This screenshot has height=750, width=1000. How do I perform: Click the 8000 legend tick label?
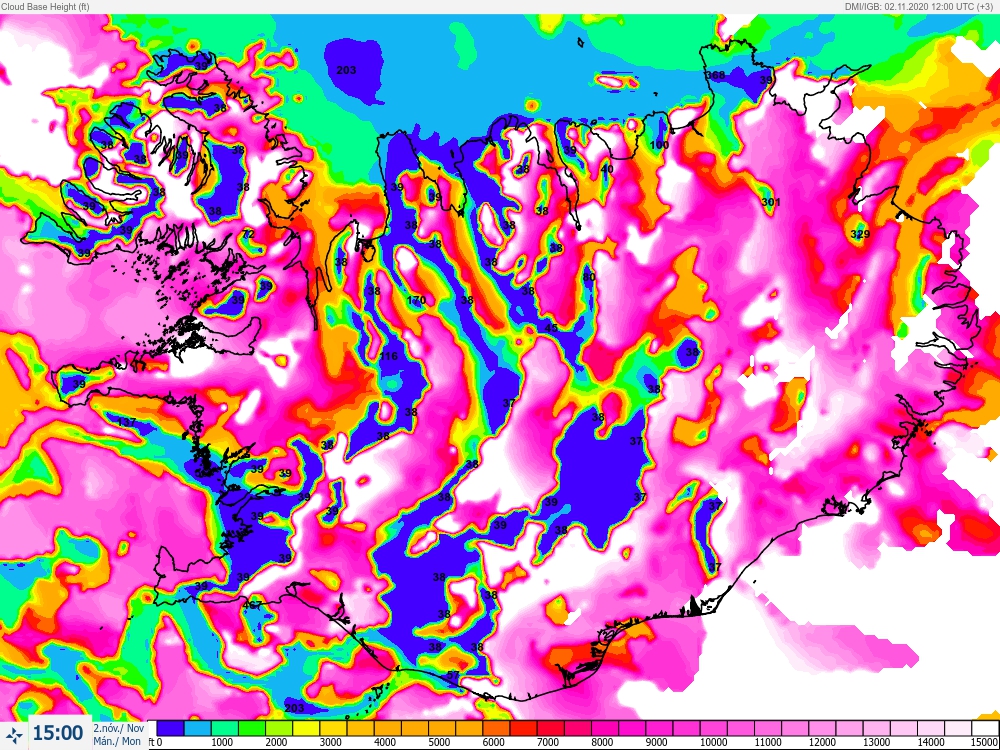[603, 742]
